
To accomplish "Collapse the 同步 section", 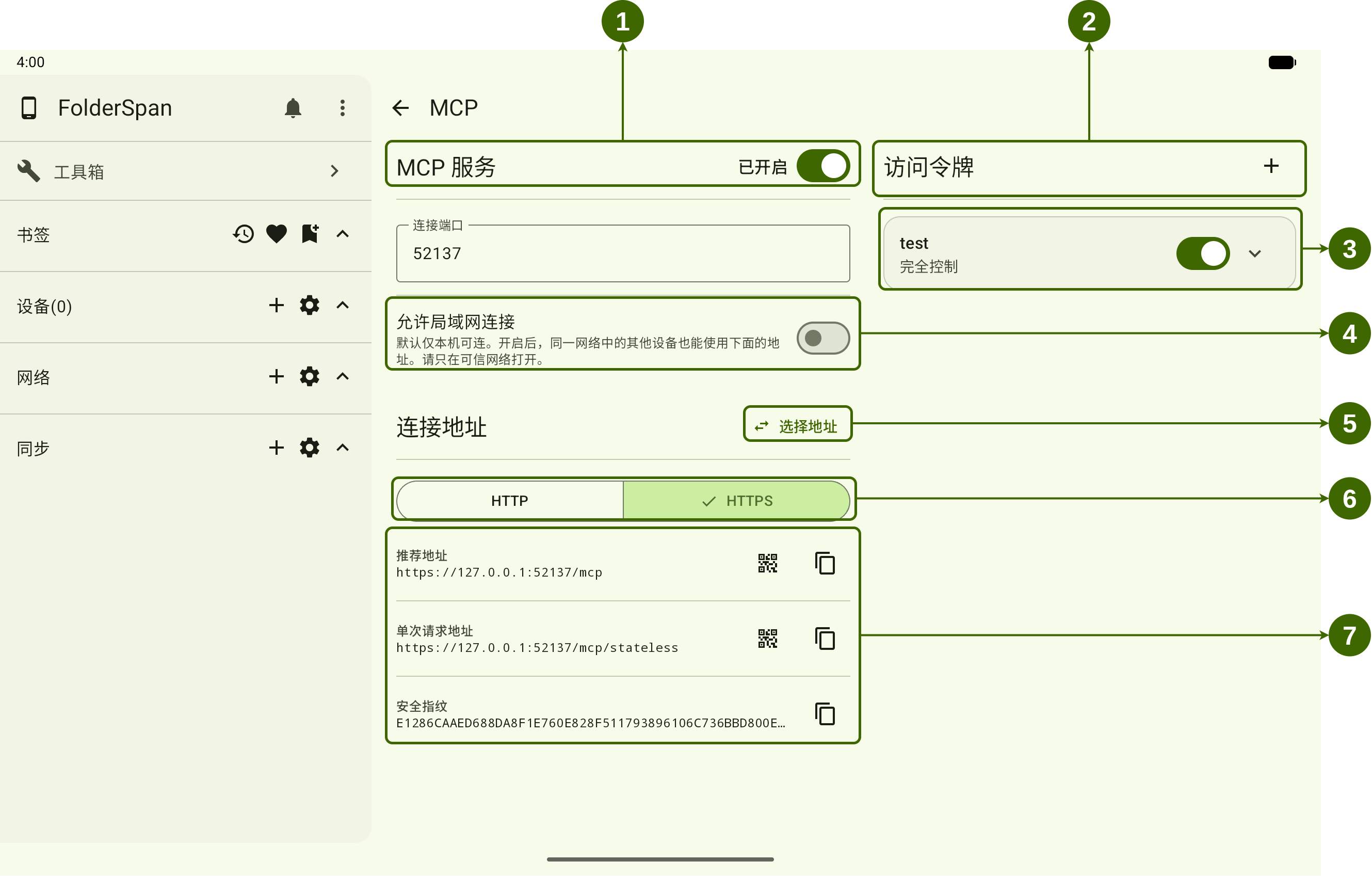I will pyautogui.click(x=343, y=448).
